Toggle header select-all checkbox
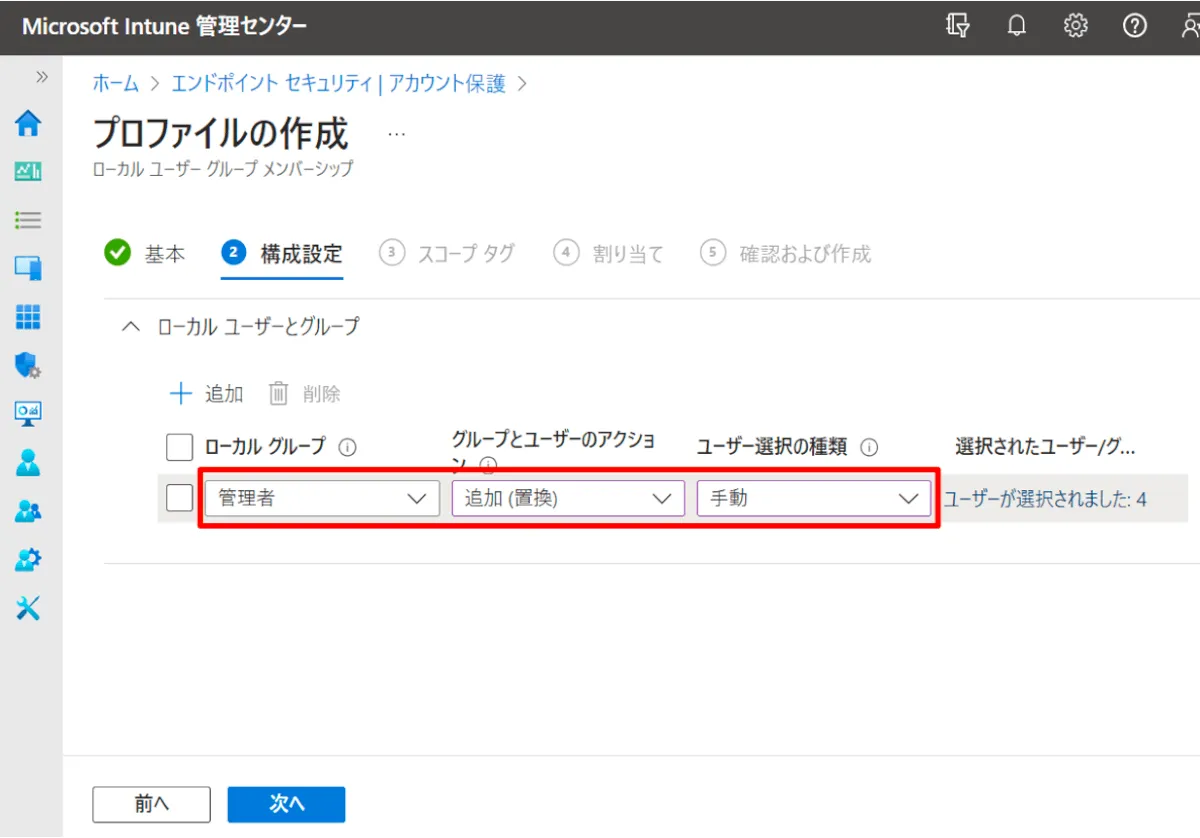The image size is (1200, 838). (x=179, y=446)
